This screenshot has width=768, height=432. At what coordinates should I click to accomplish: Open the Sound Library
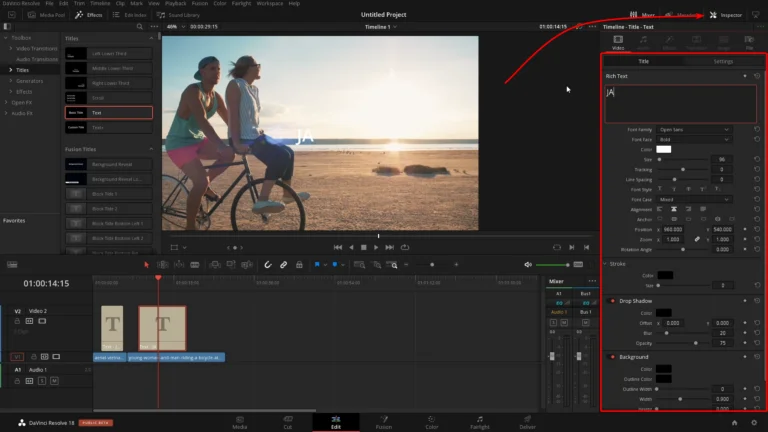(x=178, y=15)
